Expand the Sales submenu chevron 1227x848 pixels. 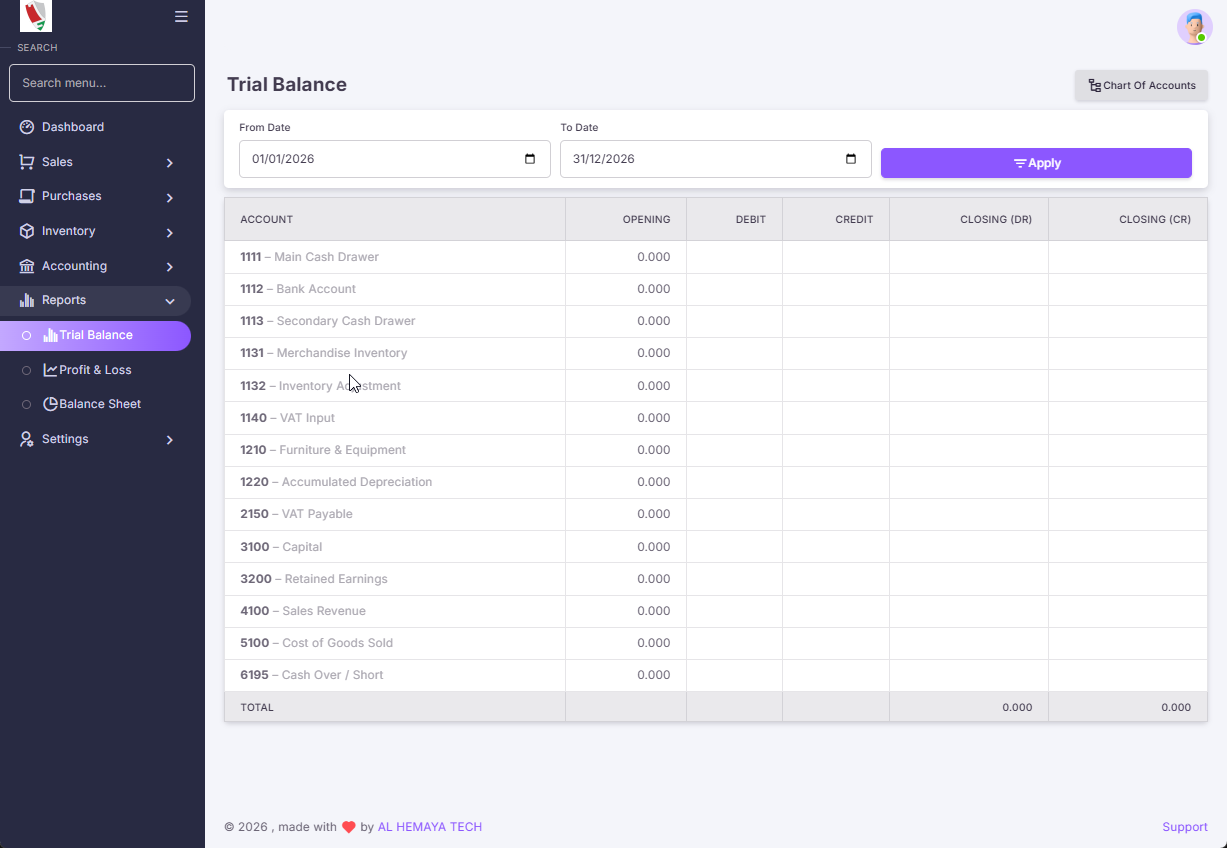[x=170, y=163]
